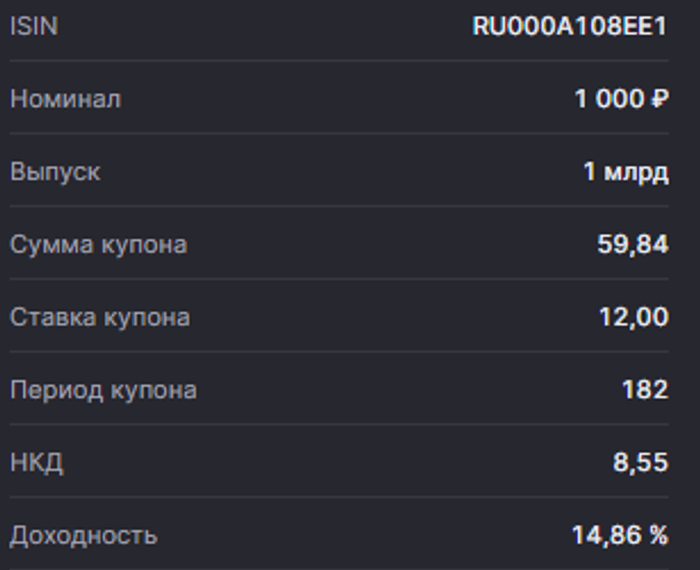Select the coupon period value 182
The height and width of the screenshot is (570, 700).
click(x=644, y=389)
